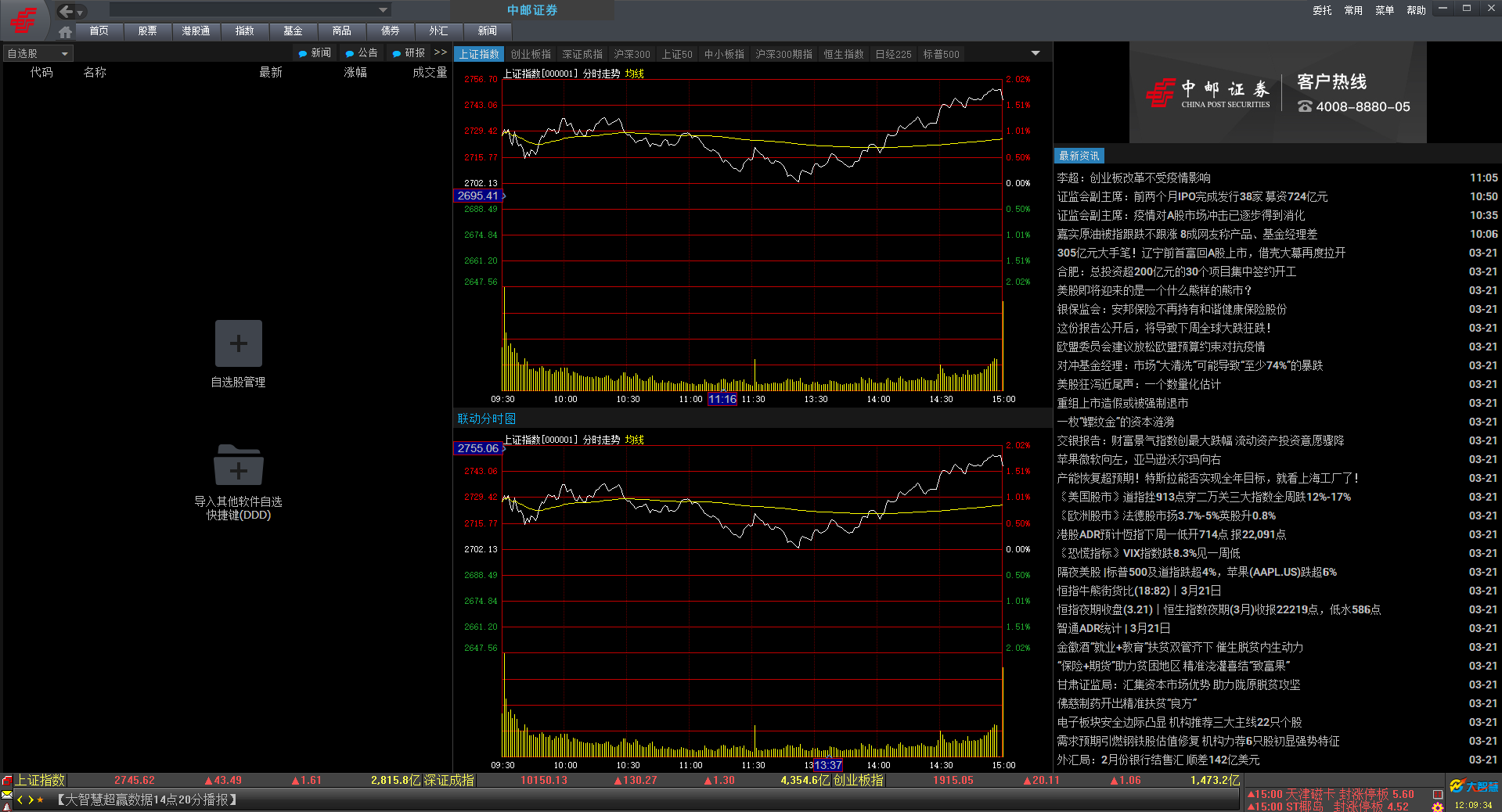The width and height of the screenshot is (1502, 812).
Task: Expand more options with the >> button
Action: [441, 52]
